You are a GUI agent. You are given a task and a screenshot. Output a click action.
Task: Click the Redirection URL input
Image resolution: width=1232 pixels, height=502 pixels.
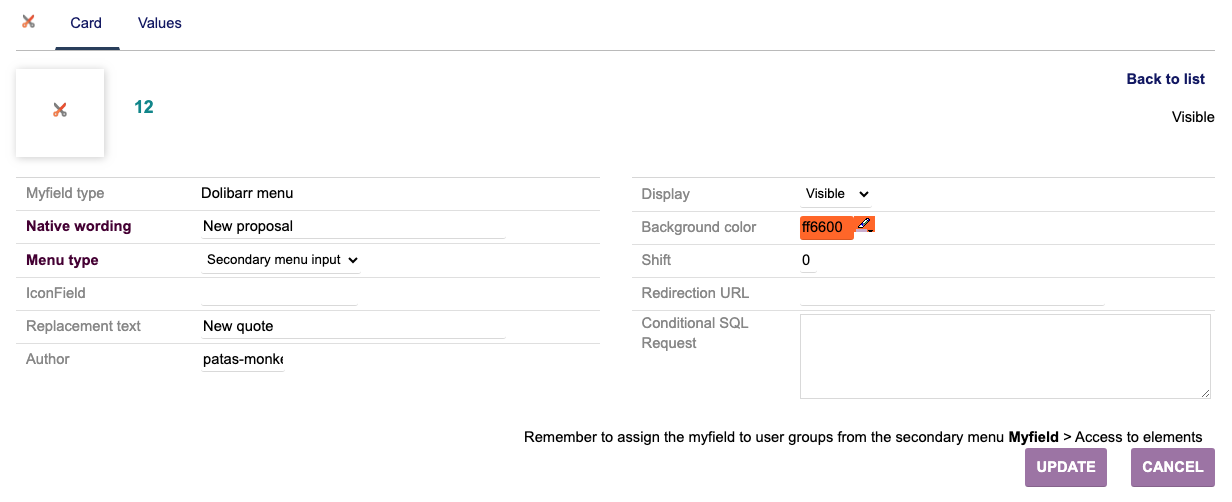click(x=951, y=293)
